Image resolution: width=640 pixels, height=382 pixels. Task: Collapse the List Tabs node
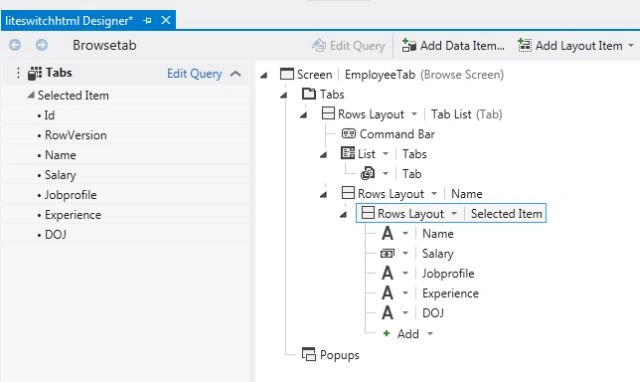point(323,155)
